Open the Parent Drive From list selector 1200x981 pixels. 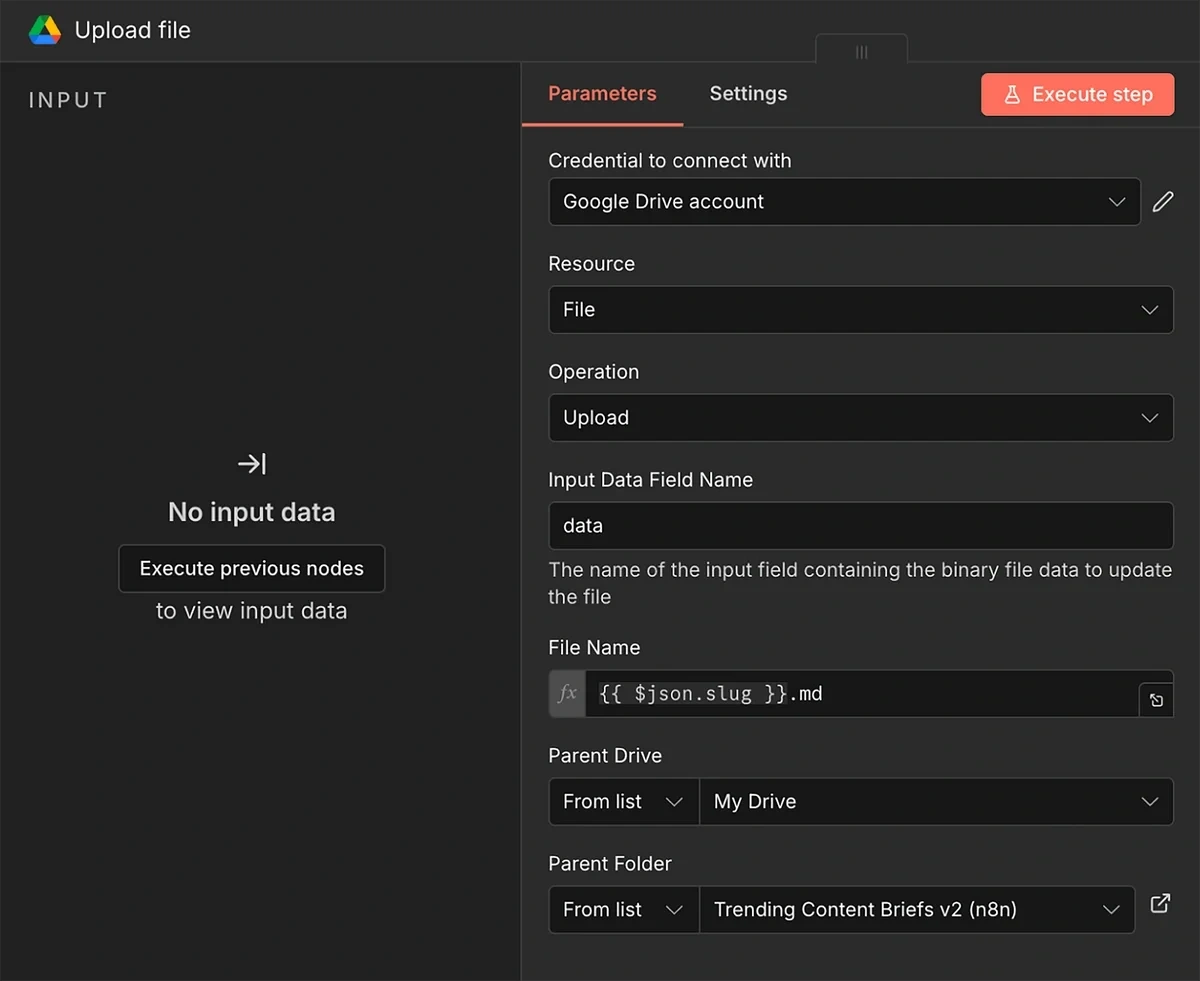(x=623, y=801)
